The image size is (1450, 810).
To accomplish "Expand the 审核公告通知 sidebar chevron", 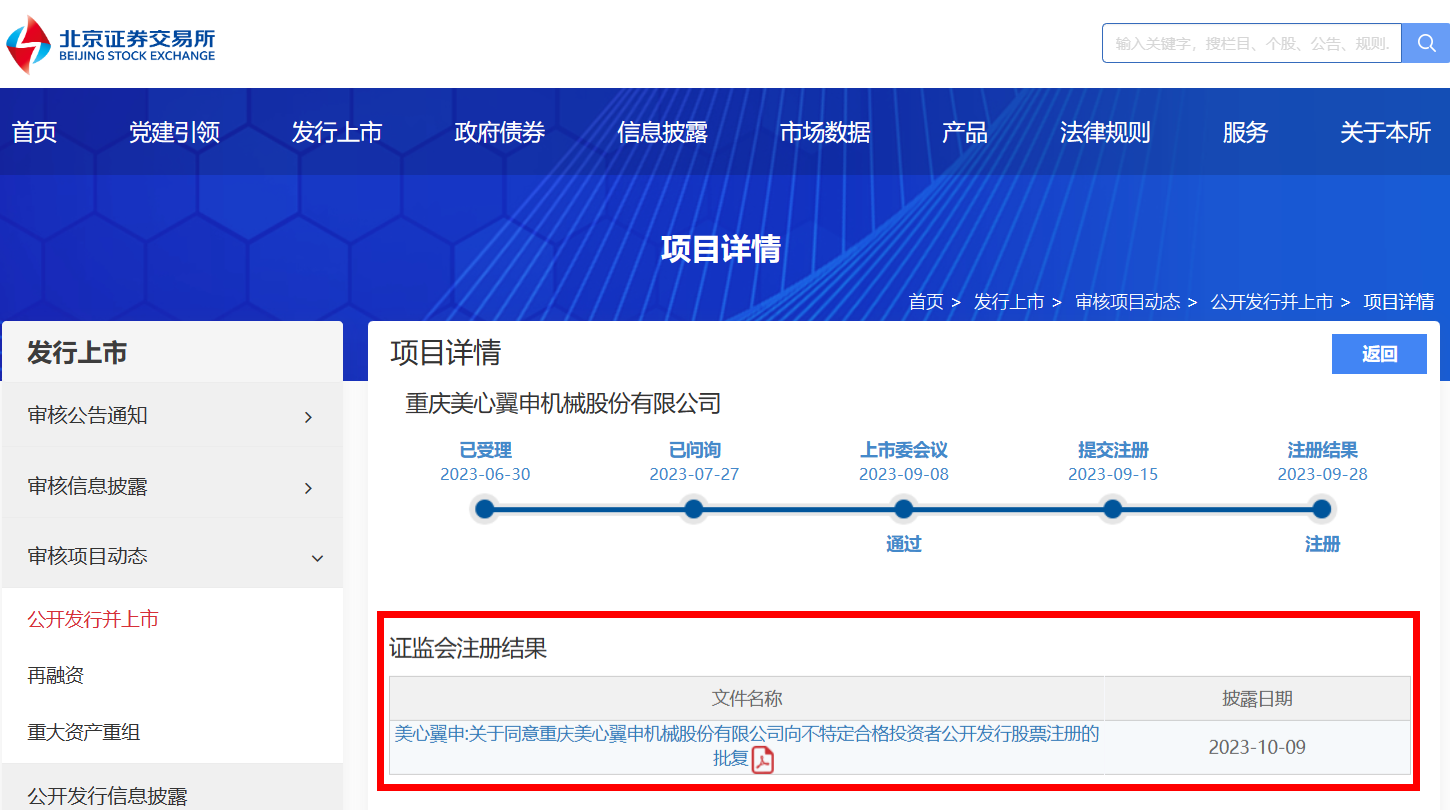I will coord(308,417).
